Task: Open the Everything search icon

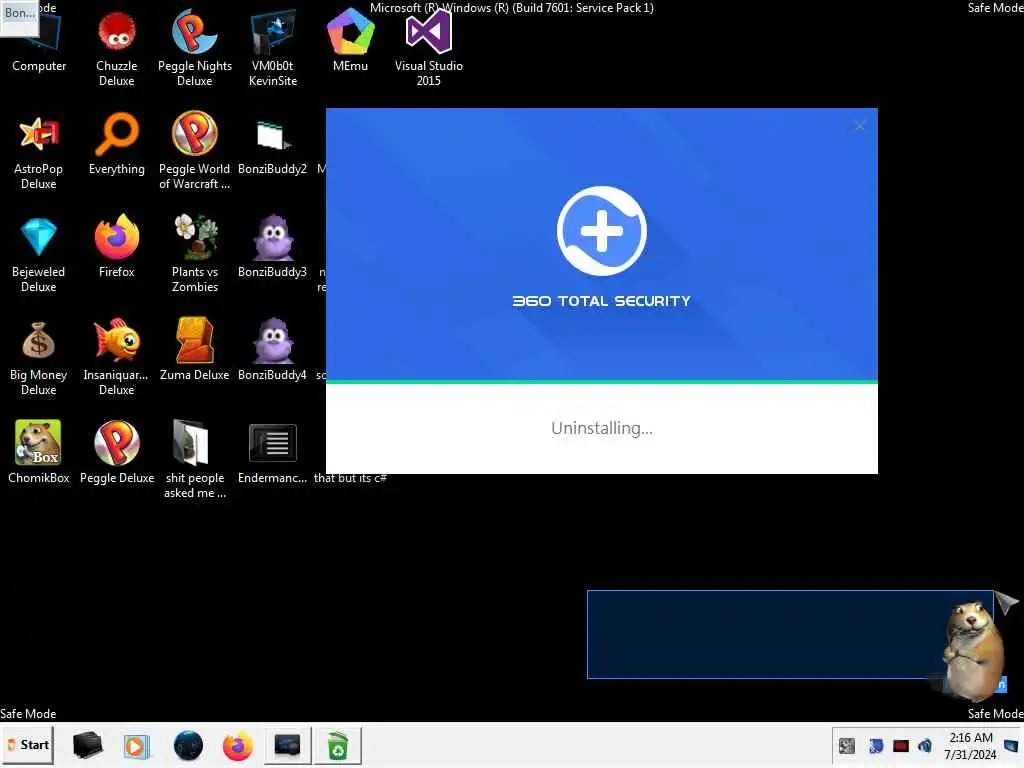Action: coord(117,146)
